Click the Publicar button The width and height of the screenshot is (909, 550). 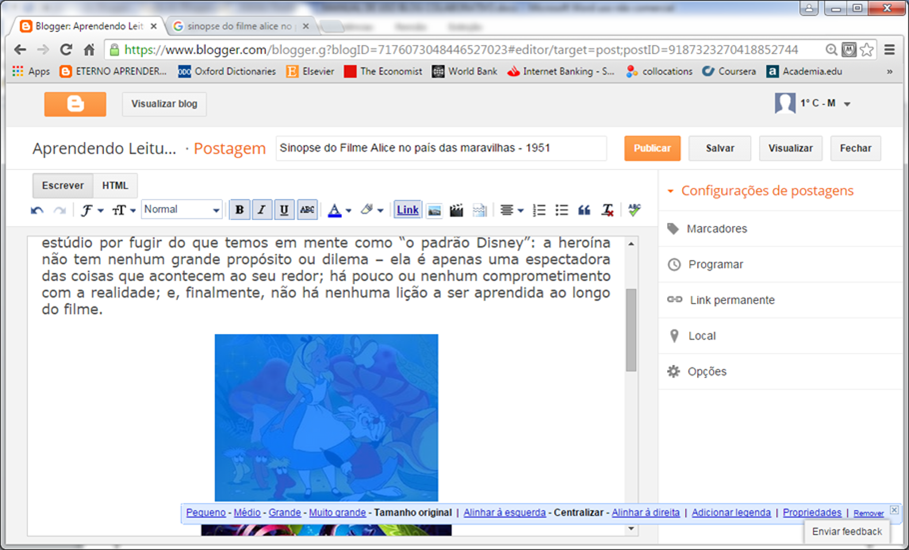(x=652, y=148)
